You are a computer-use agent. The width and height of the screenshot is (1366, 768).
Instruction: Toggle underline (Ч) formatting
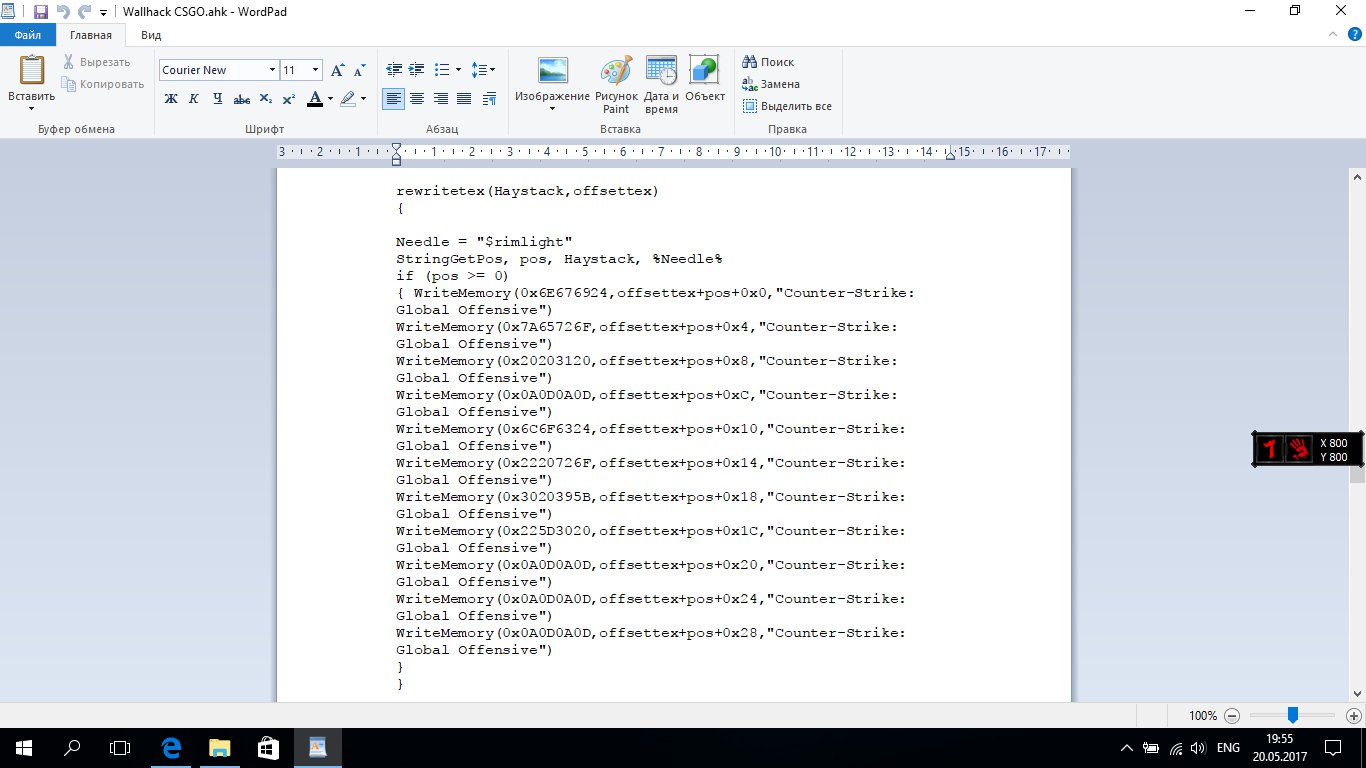point(217,99)
